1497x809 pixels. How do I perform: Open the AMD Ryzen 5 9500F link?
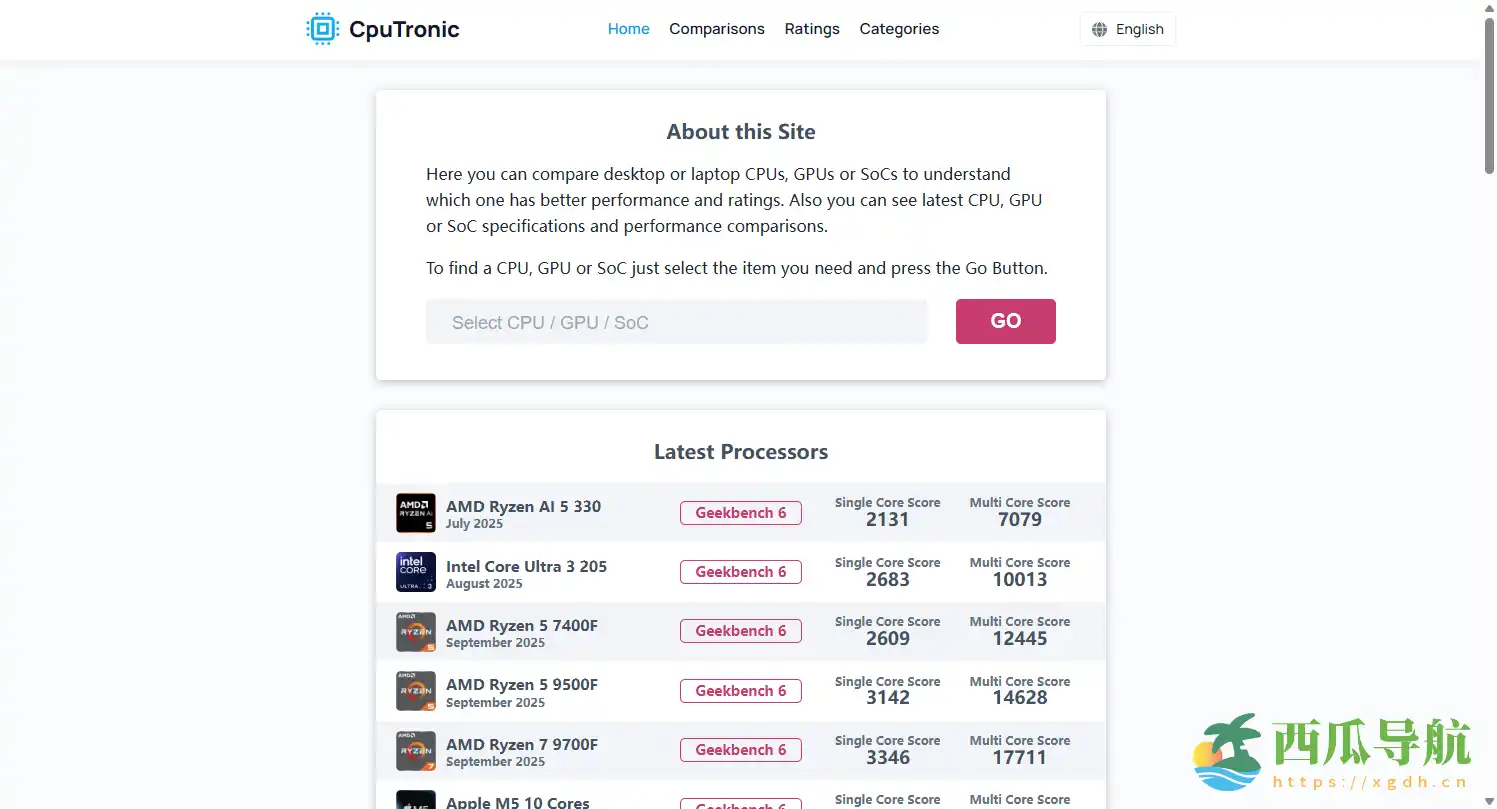[522, 685]
